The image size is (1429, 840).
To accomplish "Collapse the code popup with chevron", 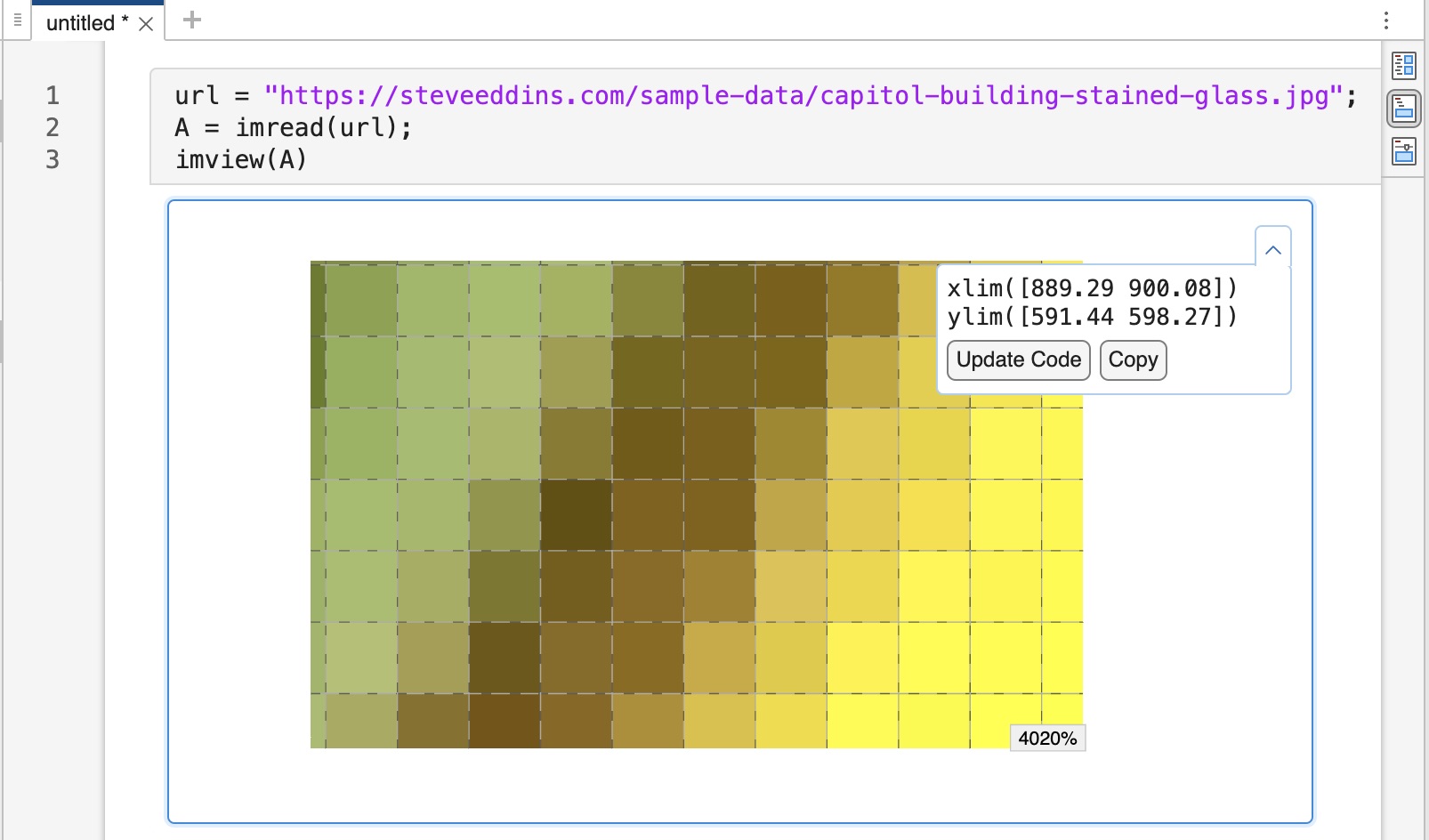I will pos(1272,250).
